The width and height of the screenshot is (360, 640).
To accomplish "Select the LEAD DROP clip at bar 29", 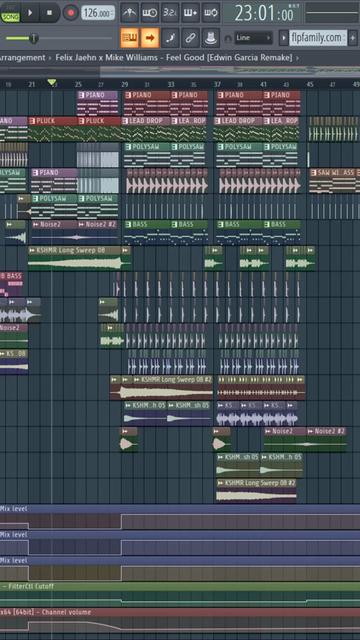I will 147,129.
